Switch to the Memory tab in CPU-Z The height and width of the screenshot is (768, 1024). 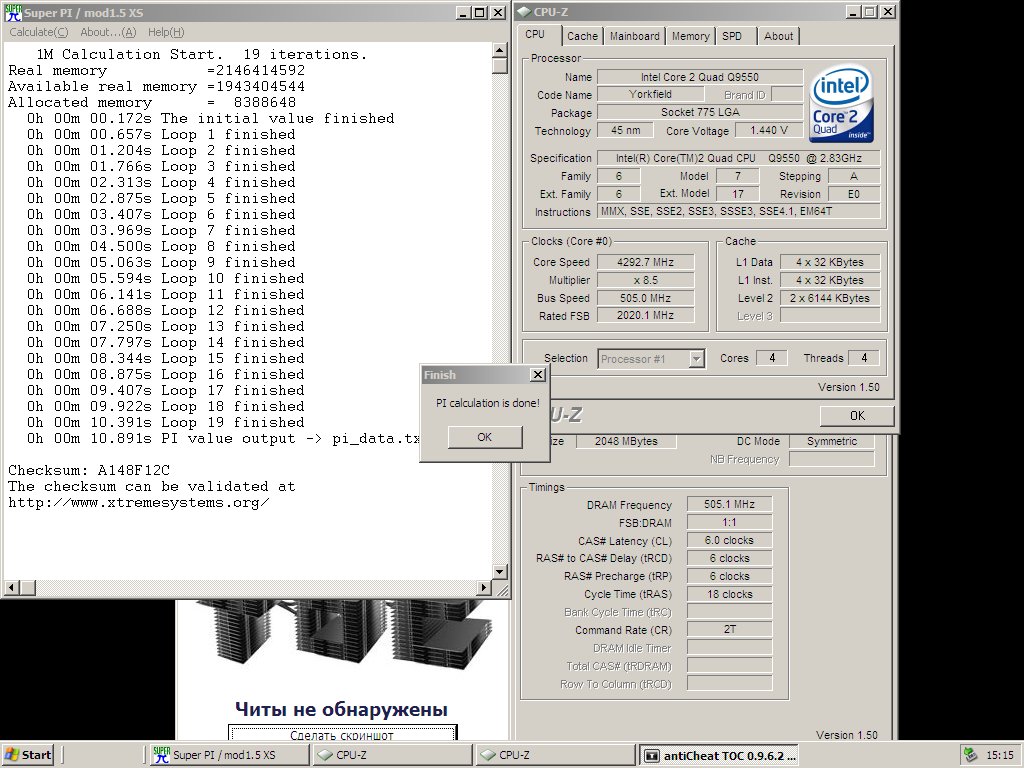(x=690, y=37)
